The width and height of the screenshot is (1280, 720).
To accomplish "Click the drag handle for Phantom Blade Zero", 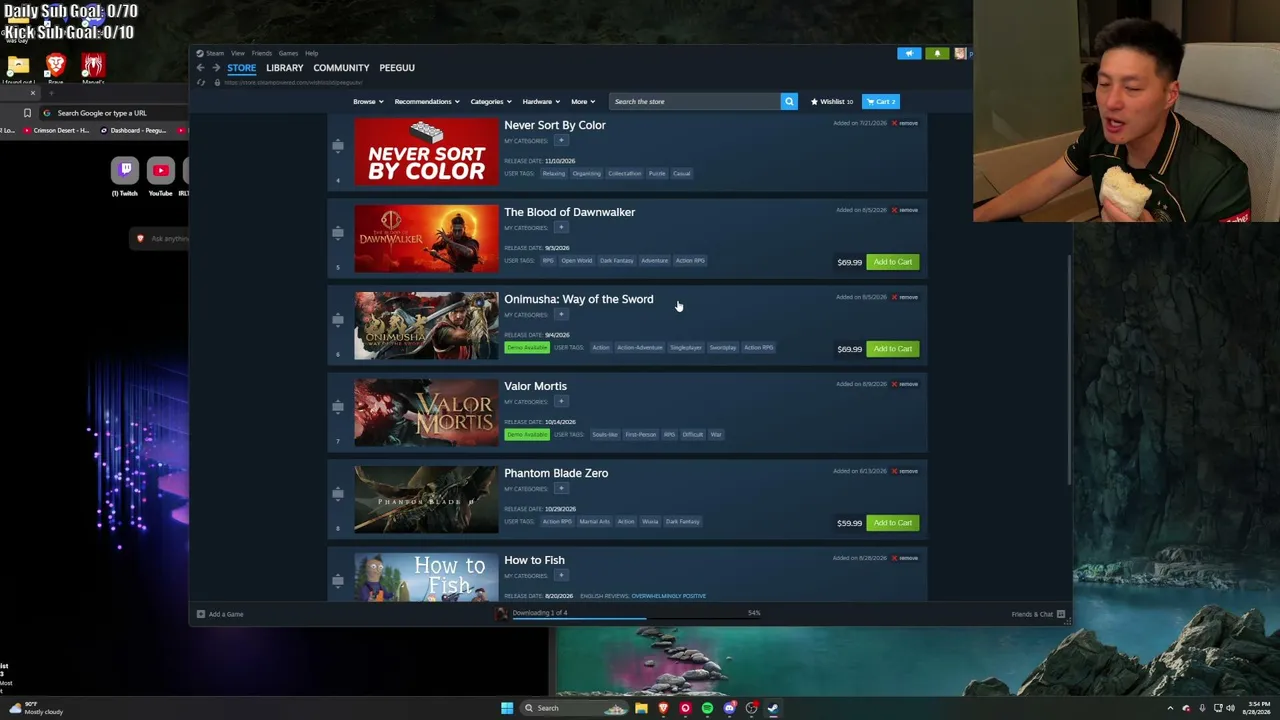I will [338, 493].
